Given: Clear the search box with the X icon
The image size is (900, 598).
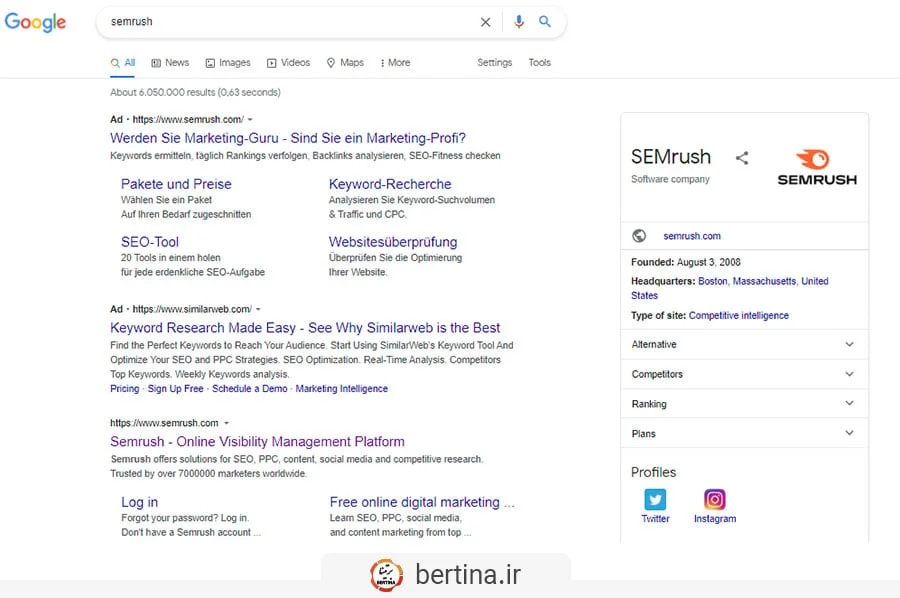Looking at the screenshot, I should point(486,22).
